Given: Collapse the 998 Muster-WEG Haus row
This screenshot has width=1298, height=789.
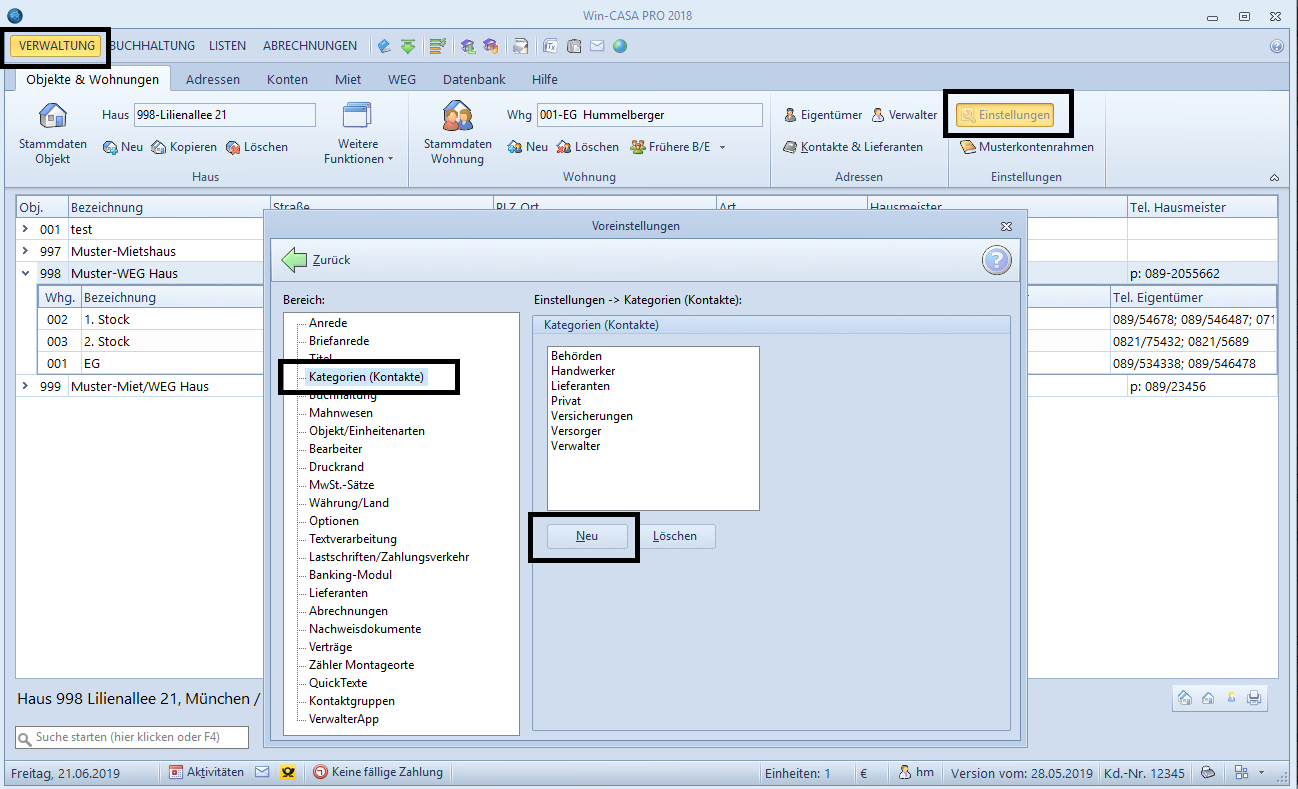Looking at the screenshot, I should [26, 273].
